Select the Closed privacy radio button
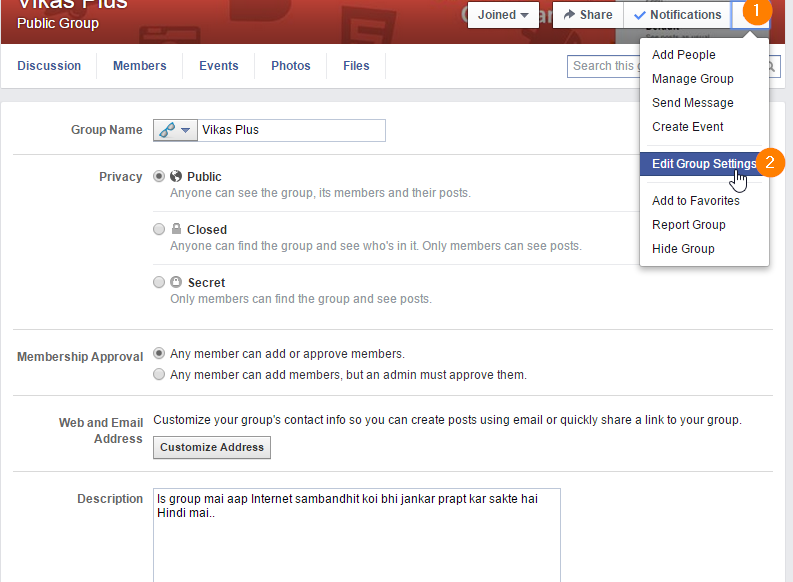 point(159,229)
